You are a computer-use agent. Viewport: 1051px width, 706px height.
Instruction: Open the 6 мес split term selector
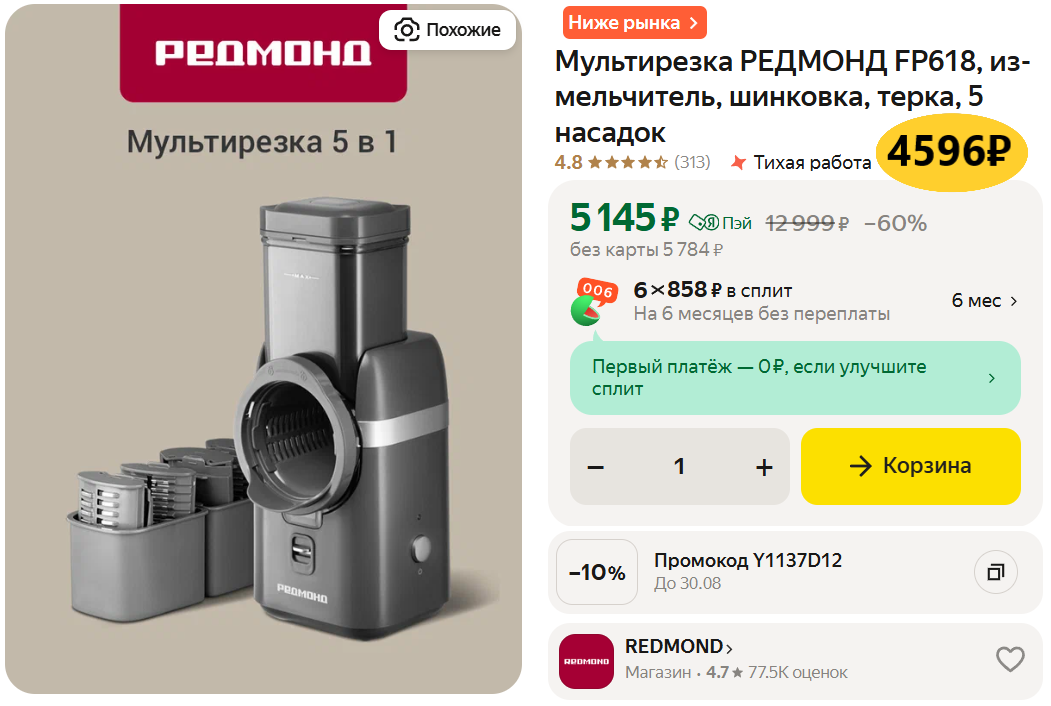(x=985, y=301)
